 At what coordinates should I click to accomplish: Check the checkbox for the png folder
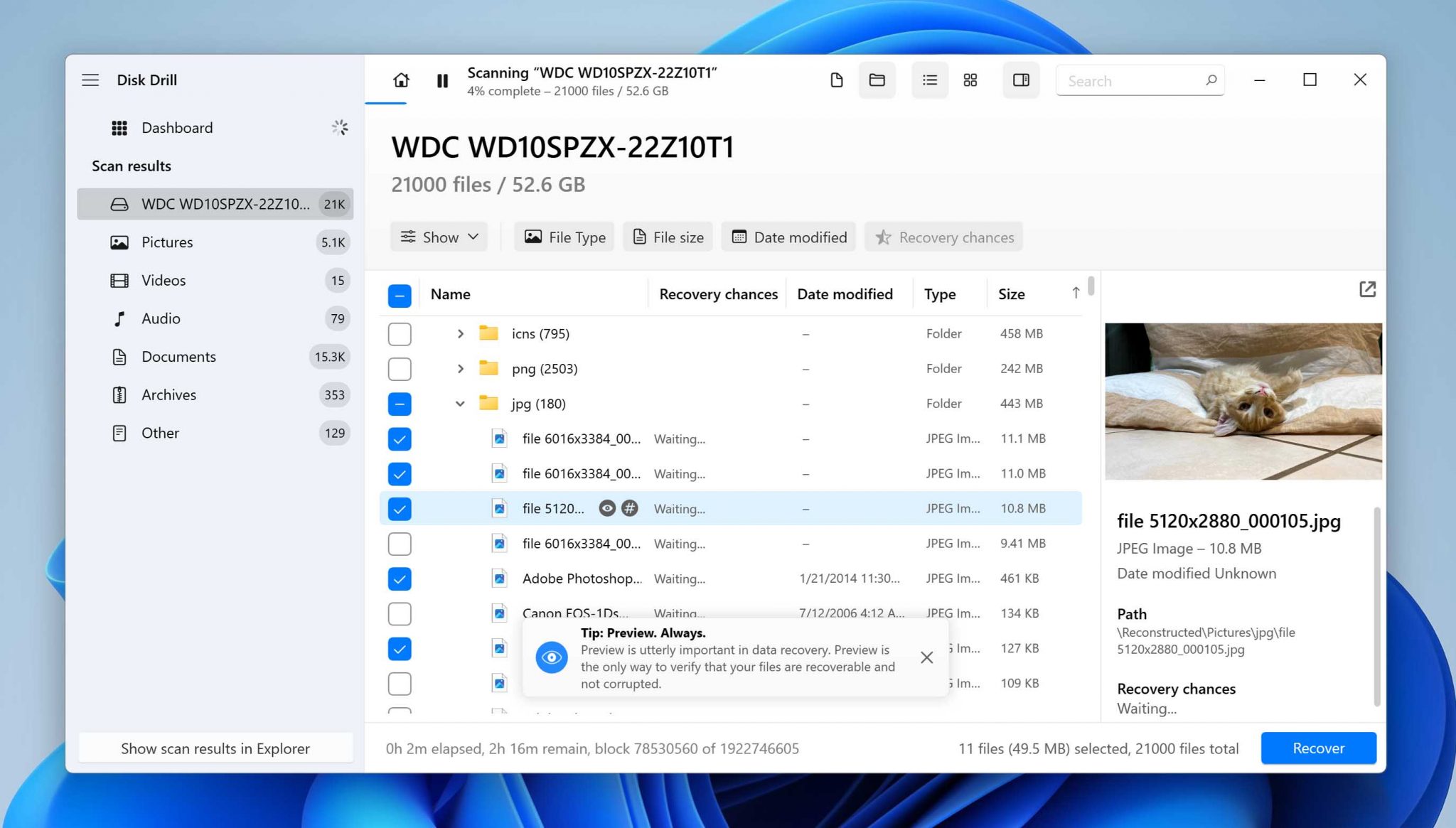tap(400, 369)
